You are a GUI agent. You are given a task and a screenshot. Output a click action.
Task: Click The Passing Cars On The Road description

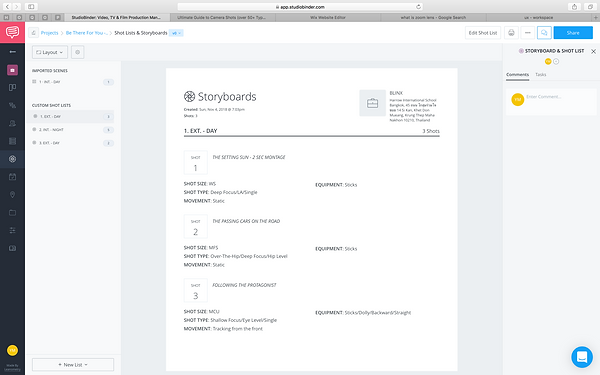246,221
